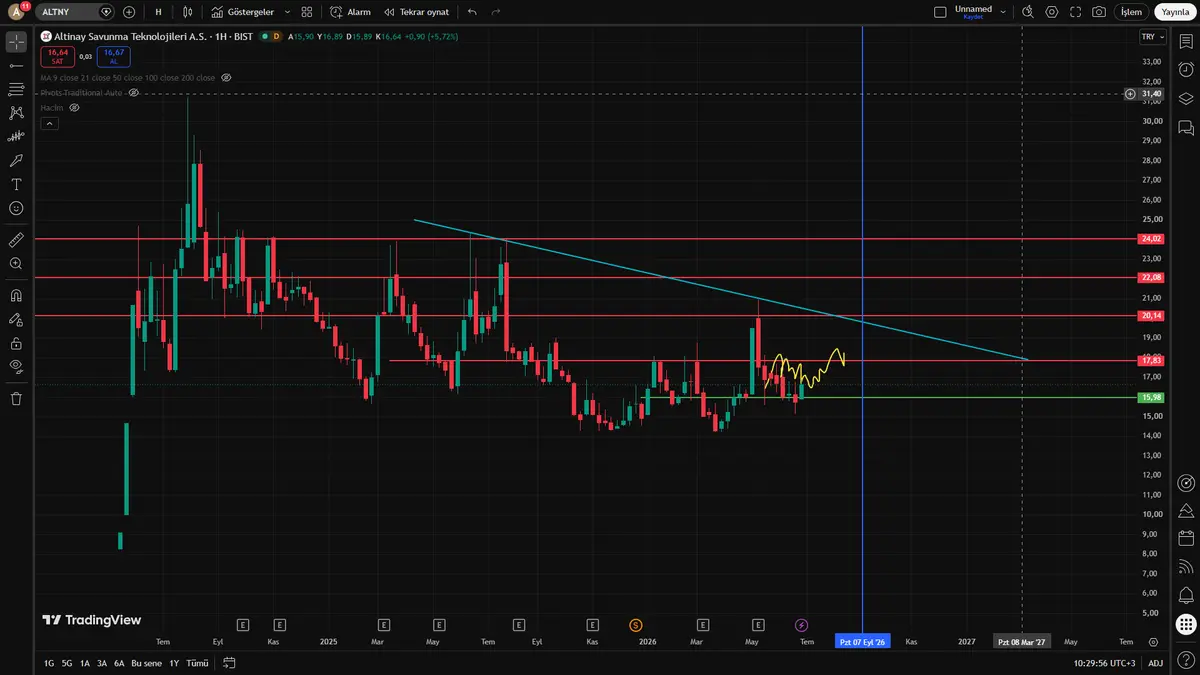Viewport: 1200px width, 675px height.
Task: Open chart settings hexagon icon
Action: [1052, 12]
